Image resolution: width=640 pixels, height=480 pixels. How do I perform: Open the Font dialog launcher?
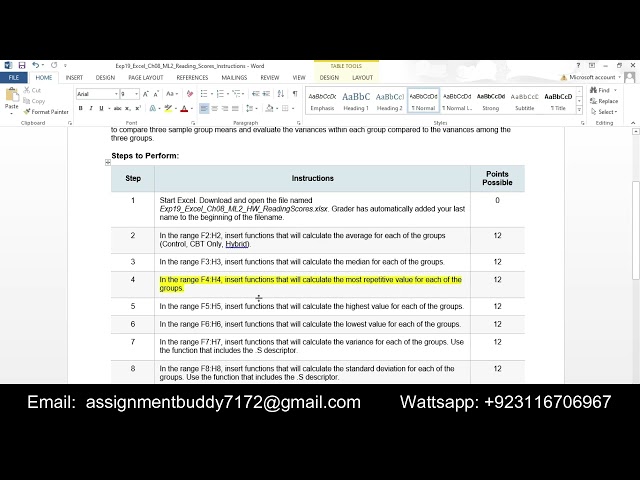click(x=193, y=123)
